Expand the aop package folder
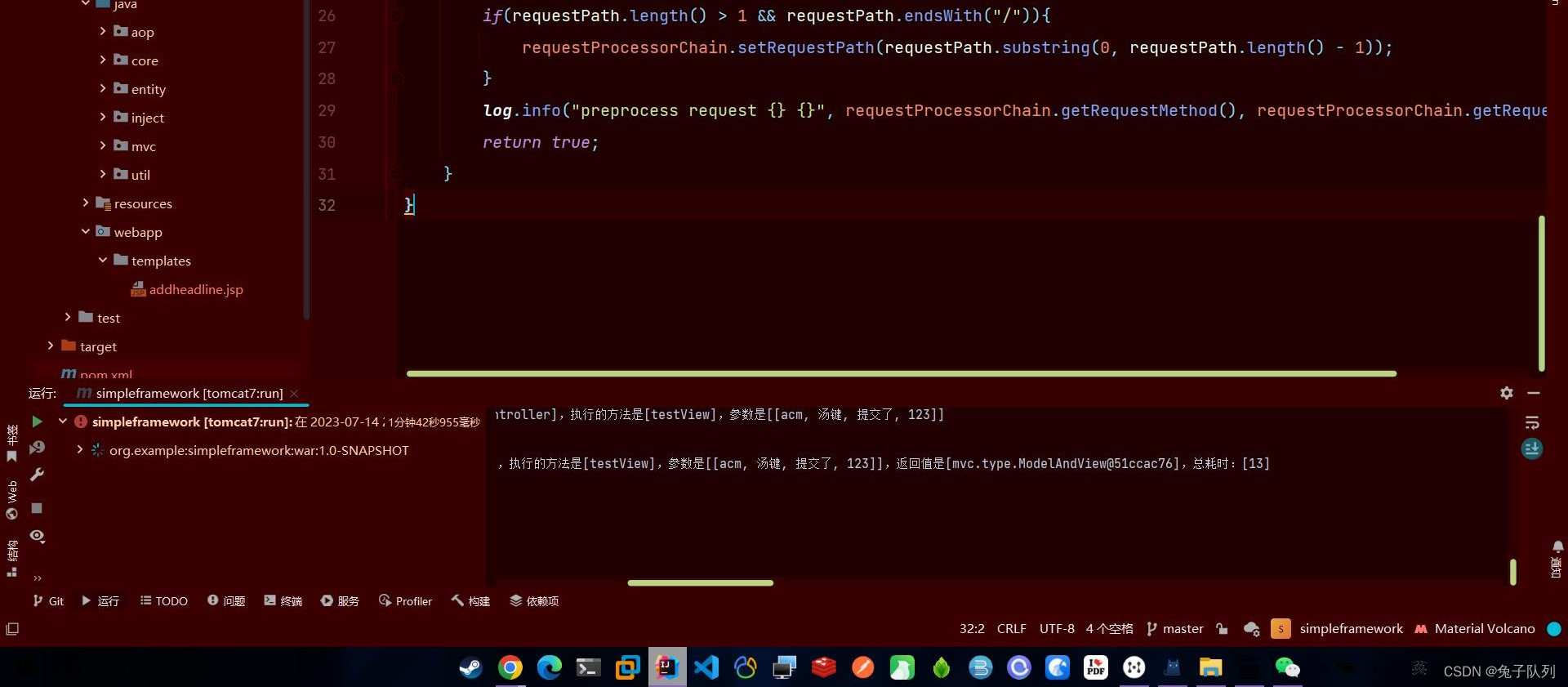Image resolution: width=1568 pixels, height=687 pixels. point(102,31)
